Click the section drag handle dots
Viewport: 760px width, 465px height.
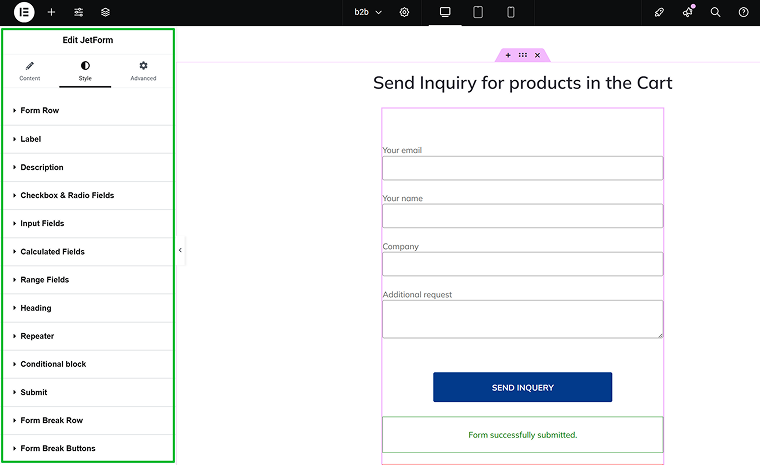(522, 55)
